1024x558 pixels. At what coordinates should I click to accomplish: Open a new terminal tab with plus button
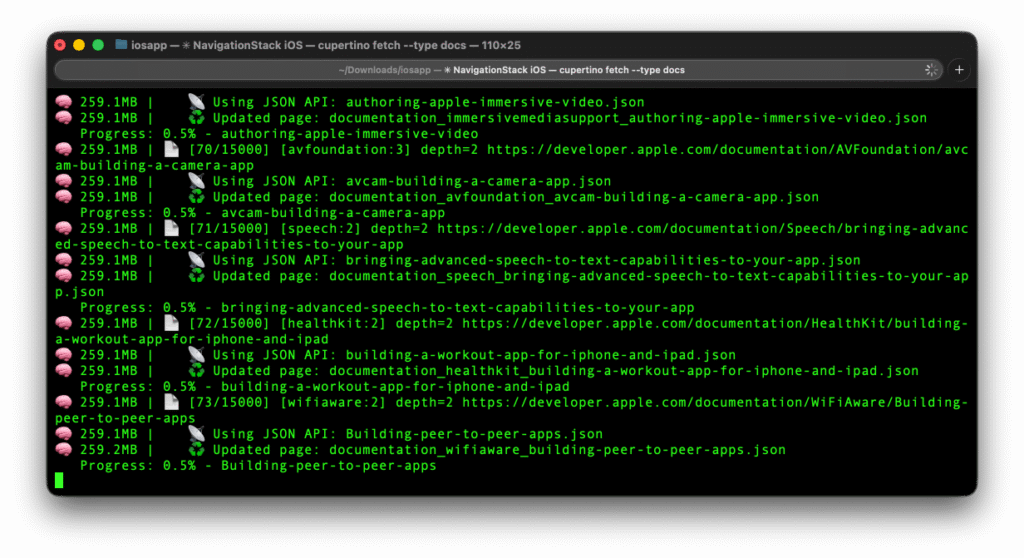959,70
